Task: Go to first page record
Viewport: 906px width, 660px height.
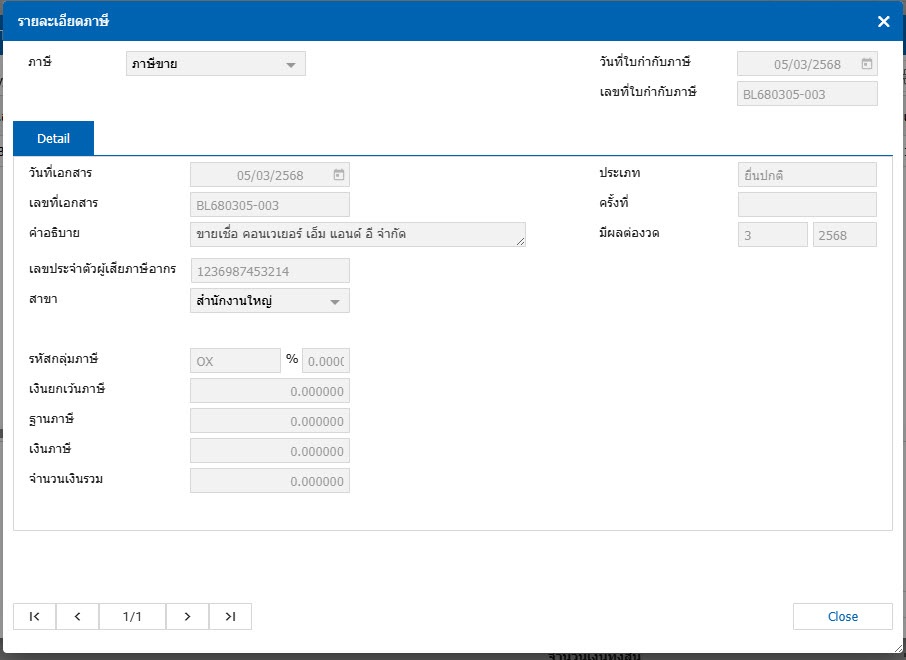Action: tap(35, 617)
